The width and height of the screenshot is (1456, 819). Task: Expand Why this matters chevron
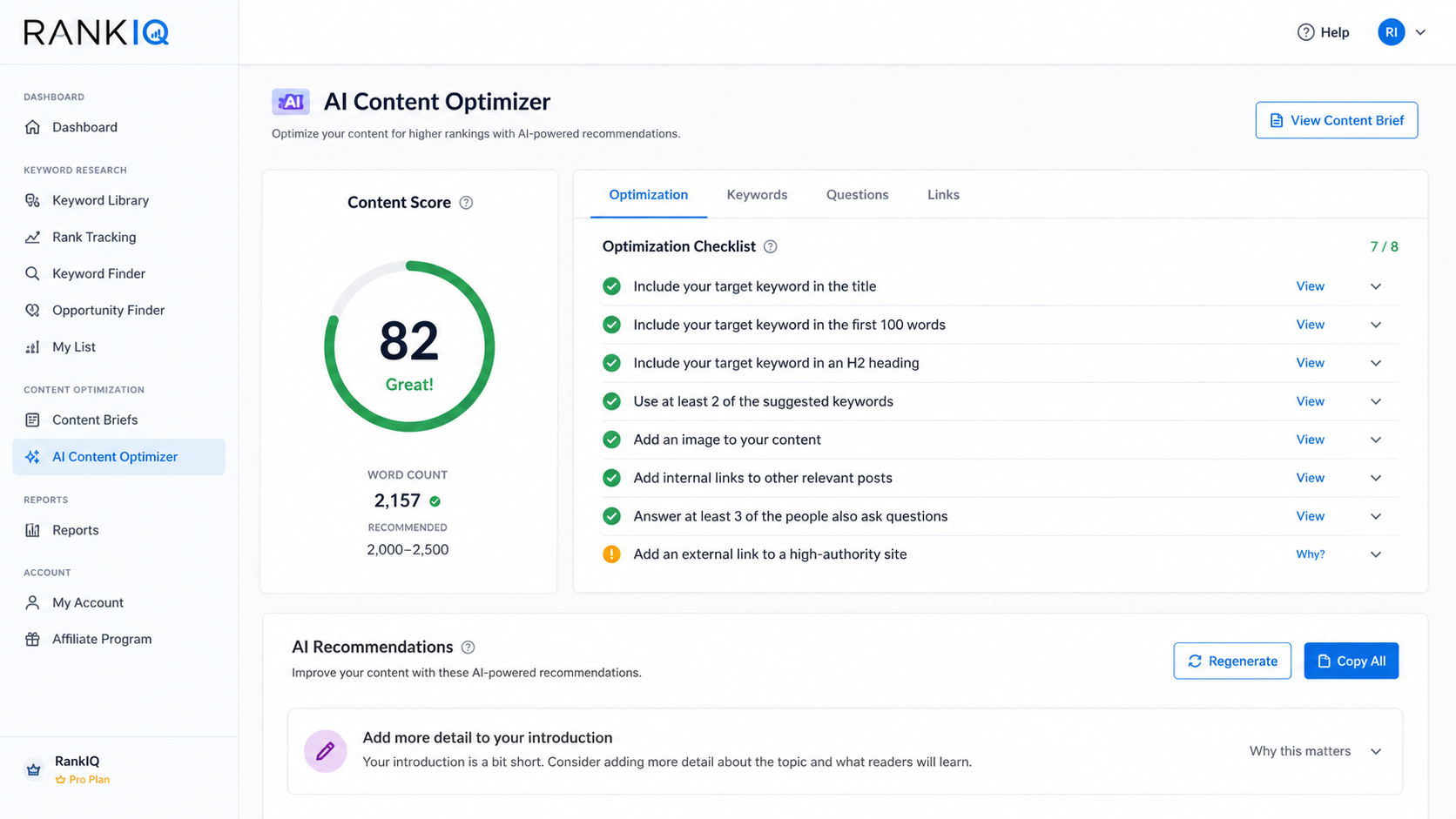1376,751
